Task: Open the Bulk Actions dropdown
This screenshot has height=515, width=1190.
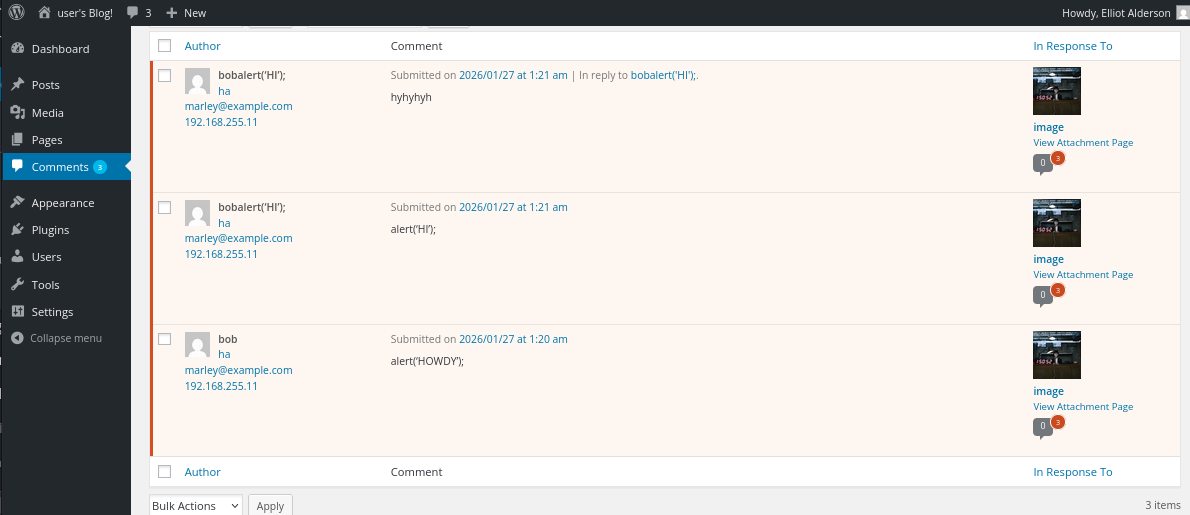Action: click(x=196, y=506)
